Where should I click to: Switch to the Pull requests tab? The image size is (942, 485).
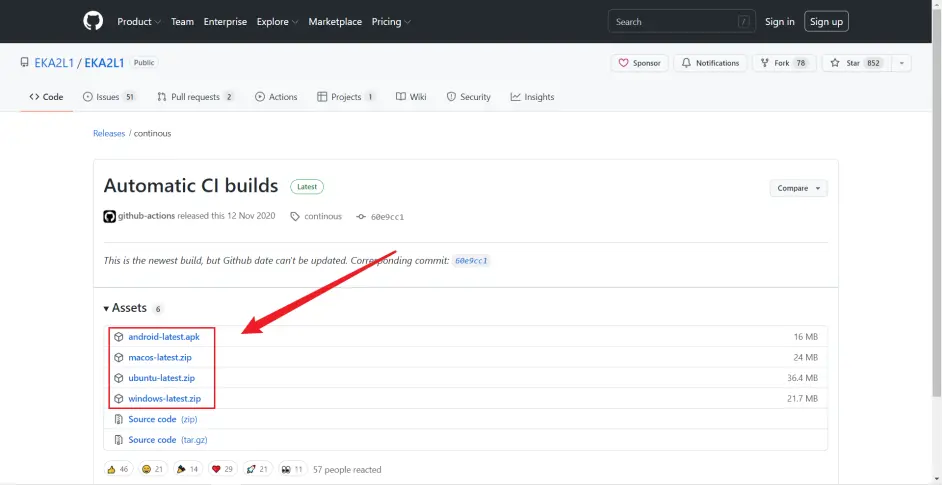tap(195, 97)
